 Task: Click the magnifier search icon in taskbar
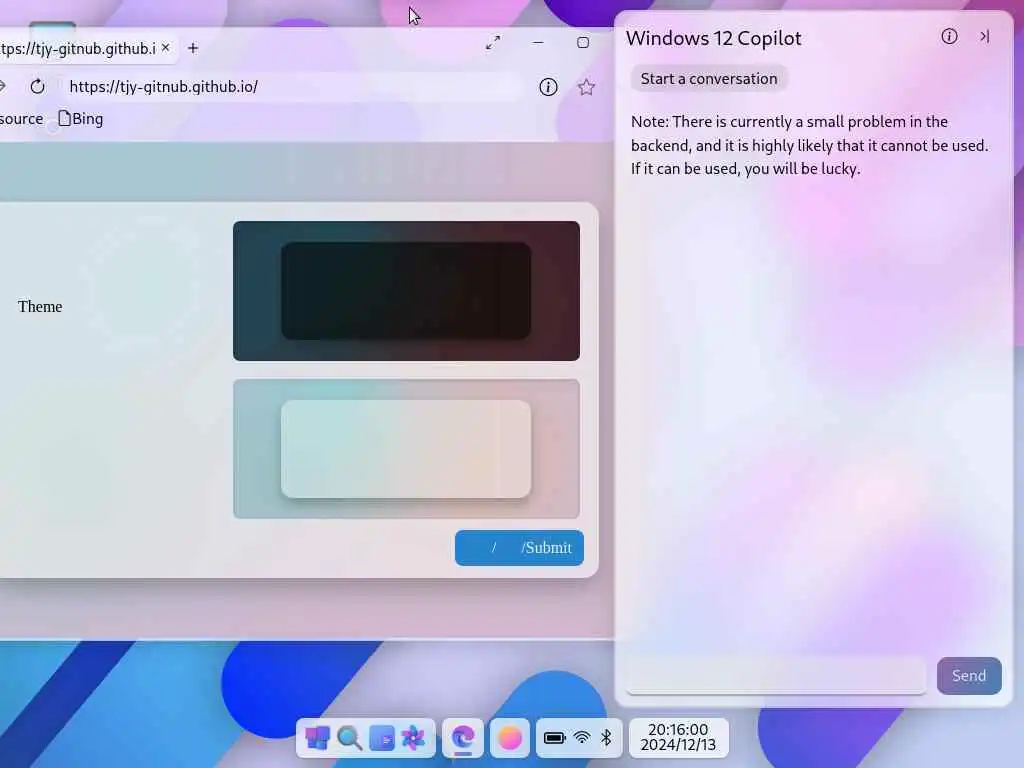point(349,738)
